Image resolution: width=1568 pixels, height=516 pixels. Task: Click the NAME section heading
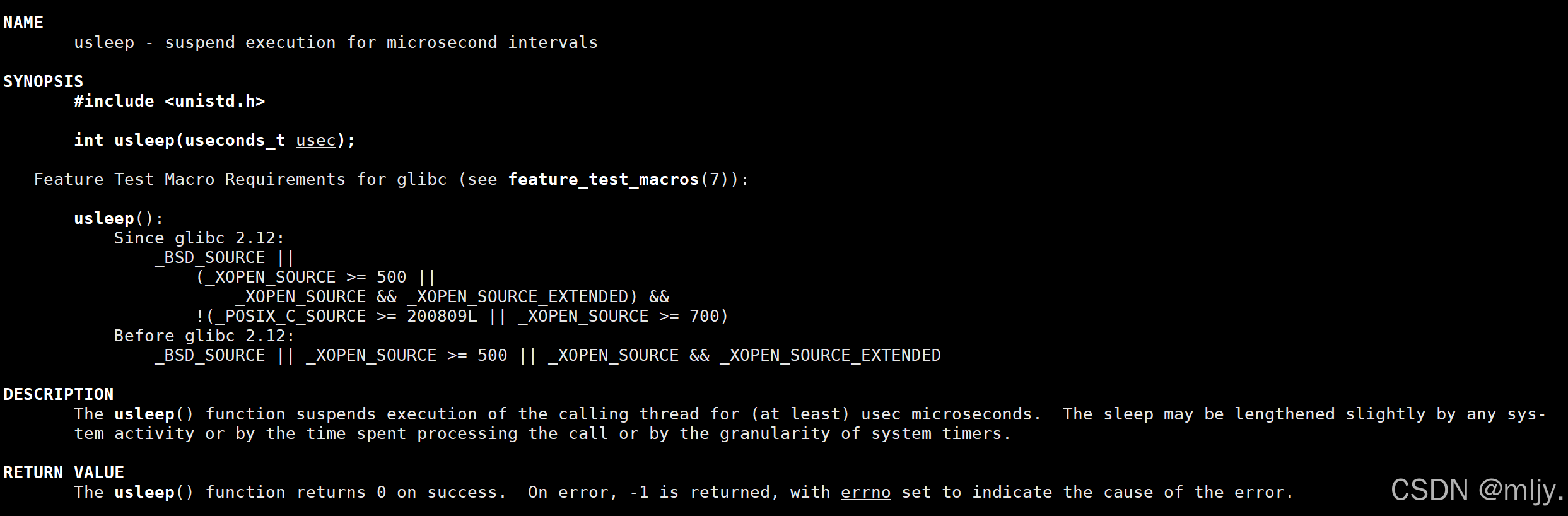(x=23, y=23)
